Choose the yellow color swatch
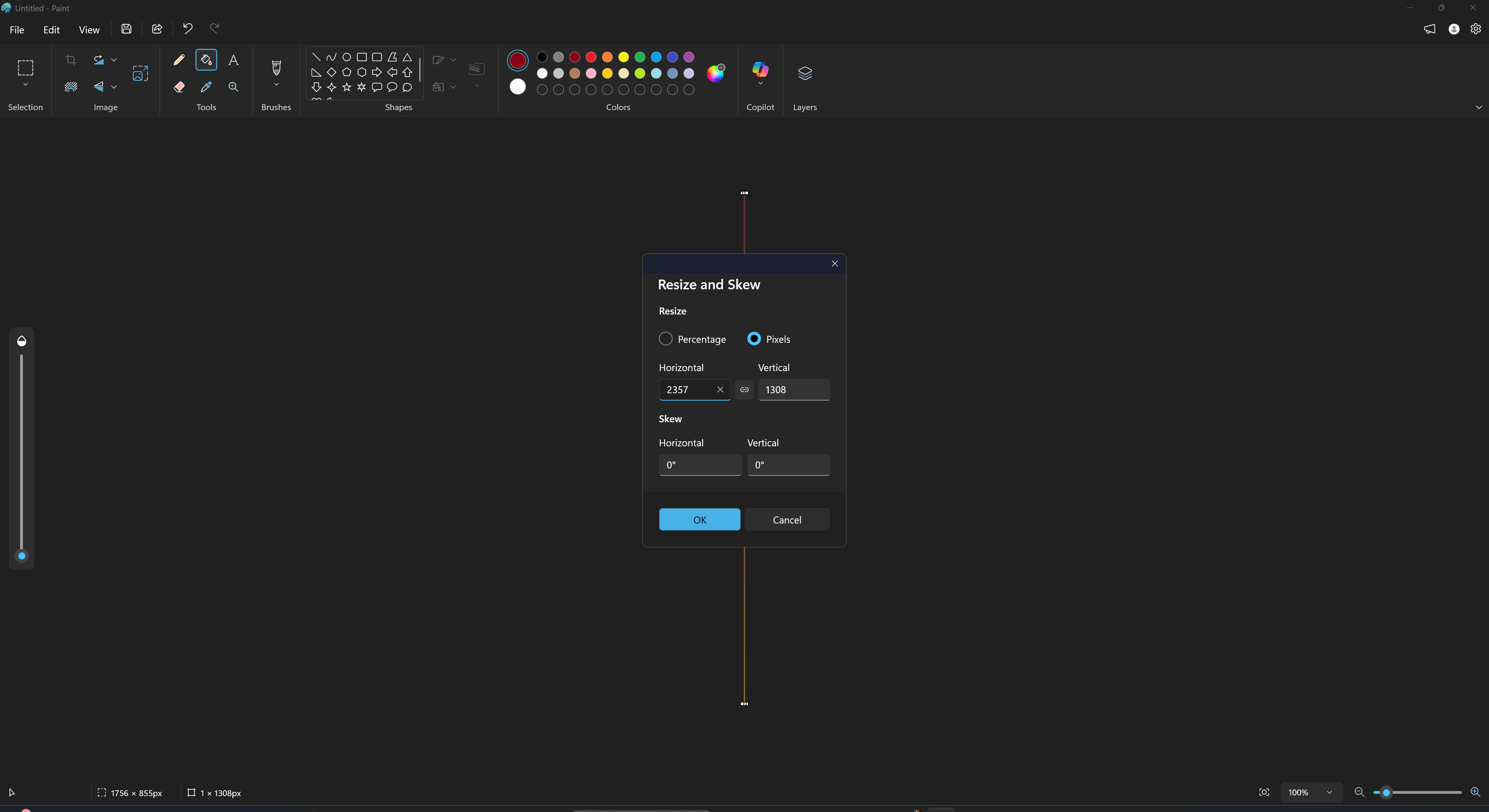1489x812 pixels. 624,57
